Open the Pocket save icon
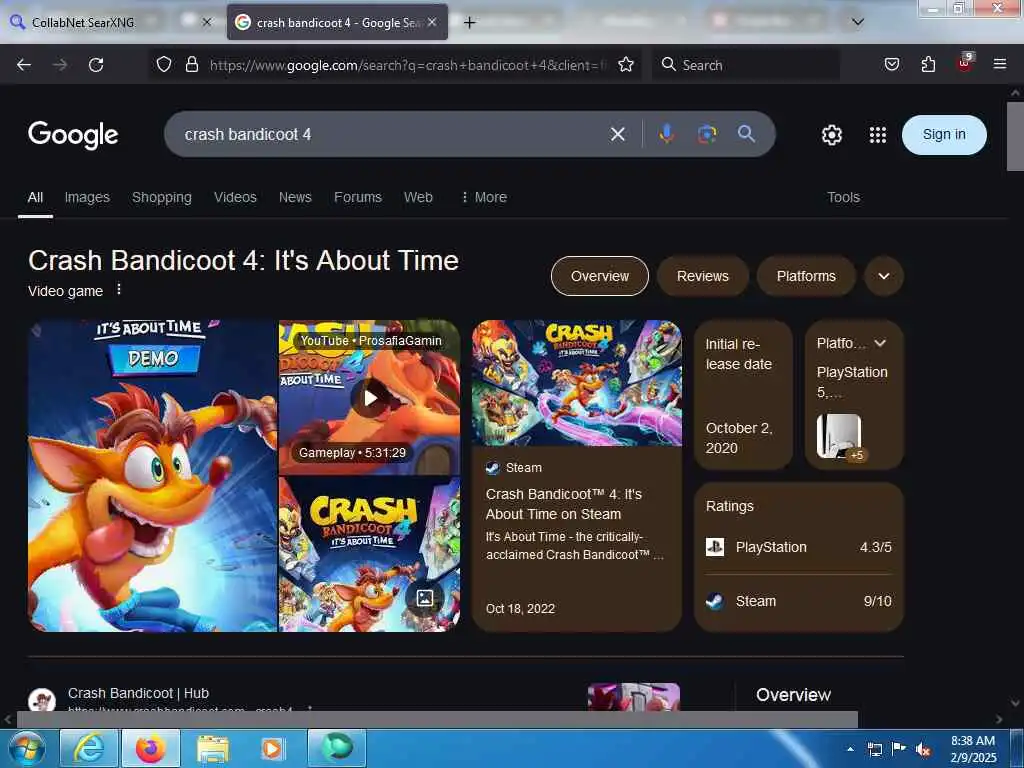1024x768 pixels. (891, 65)
